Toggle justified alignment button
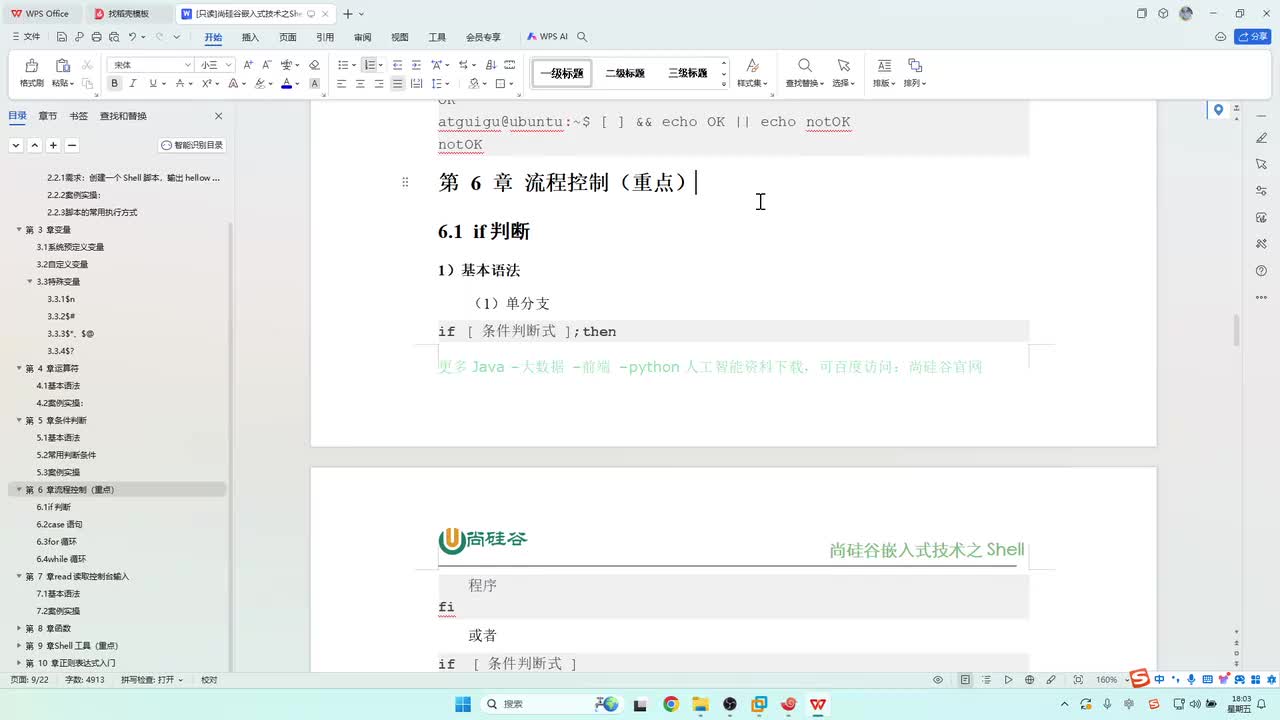Image resolution: width=1280 pixels, height=720 pixels. pos(398,84)
